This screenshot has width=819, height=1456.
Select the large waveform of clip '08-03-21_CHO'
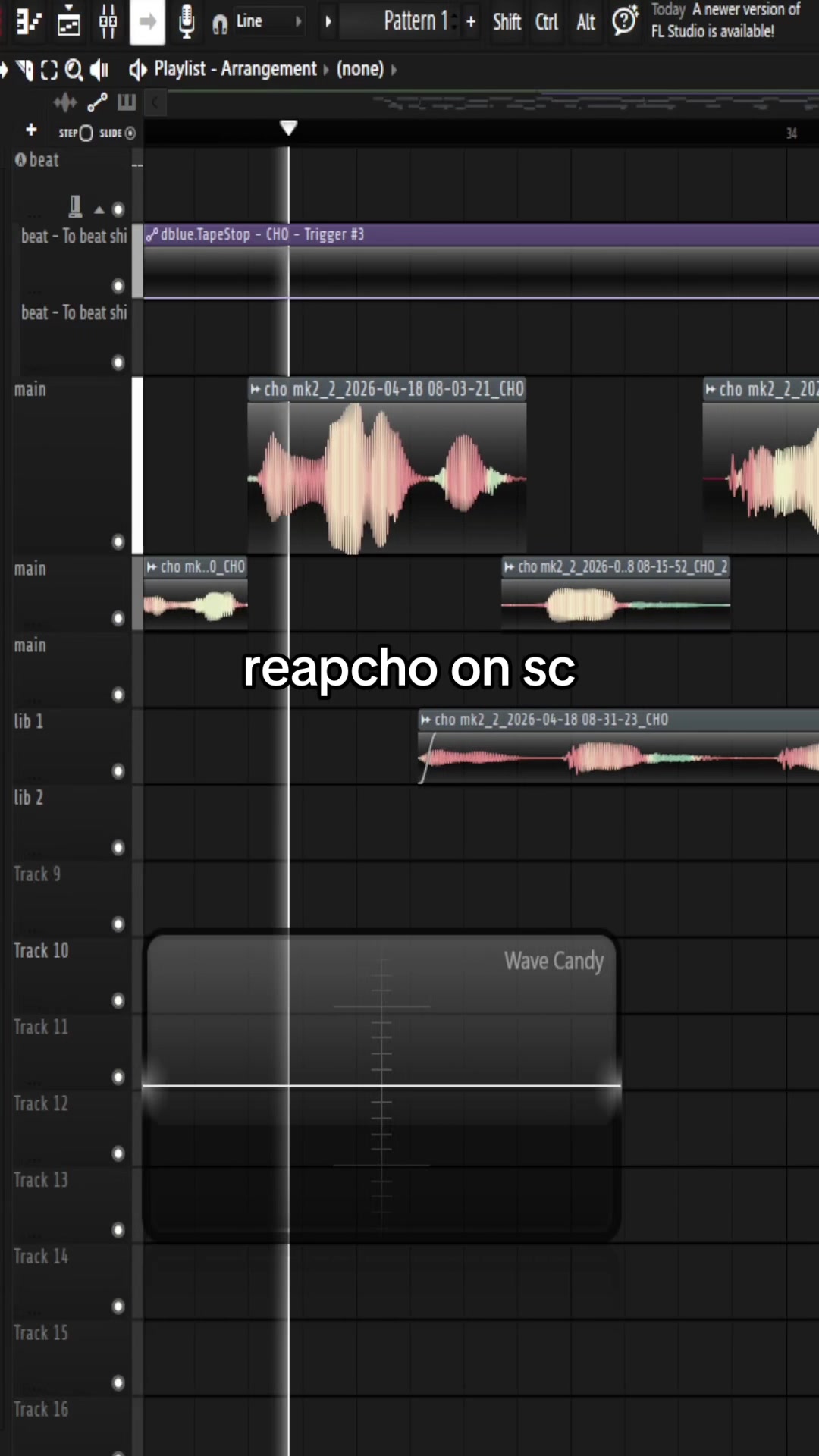pyautogui.click(x=387, y=478)
